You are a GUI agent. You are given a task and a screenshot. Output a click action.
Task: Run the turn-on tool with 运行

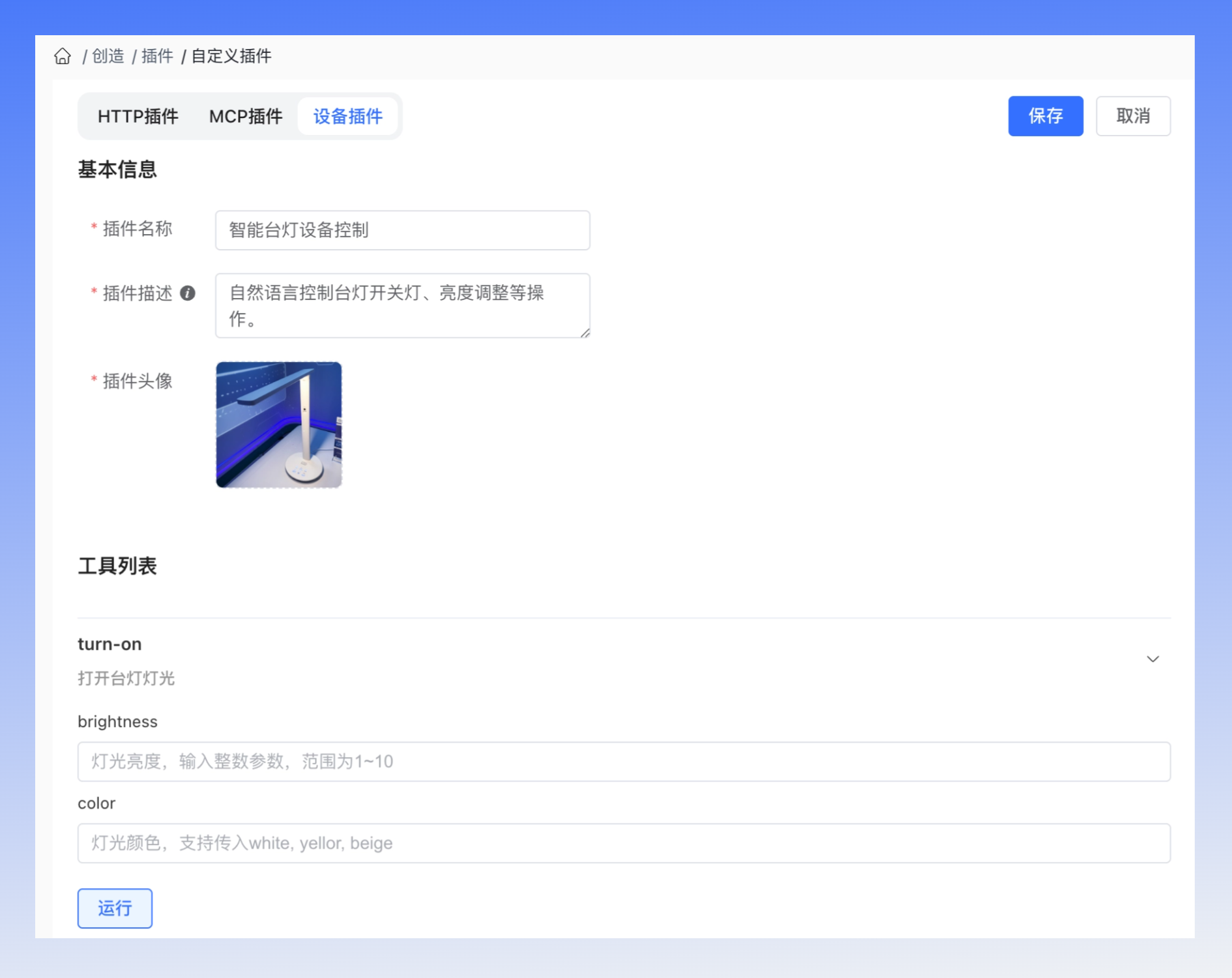pyautogui.click(x=115, y=908)
